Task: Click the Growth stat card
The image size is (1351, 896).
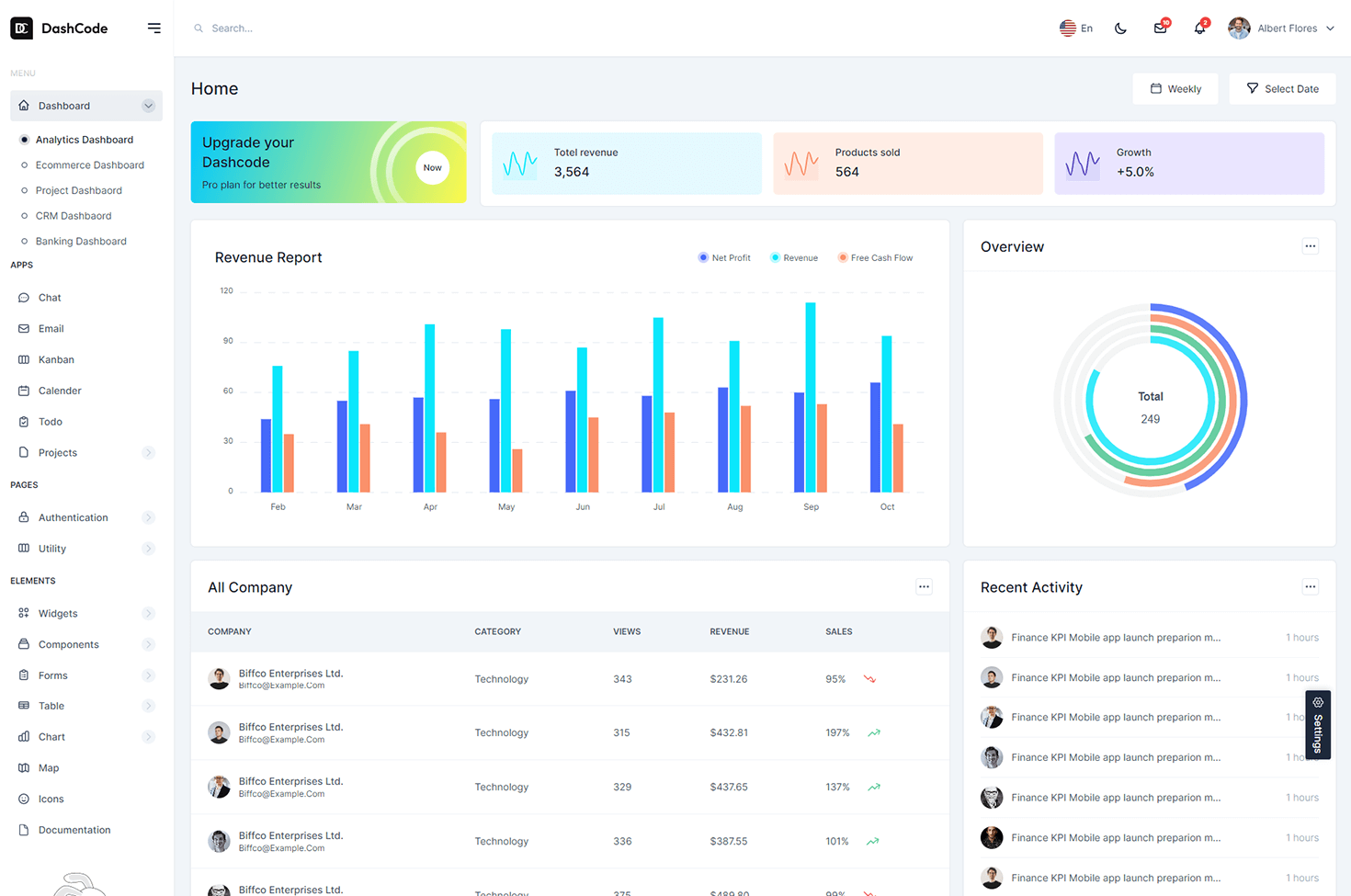Action: point(1189,164)
